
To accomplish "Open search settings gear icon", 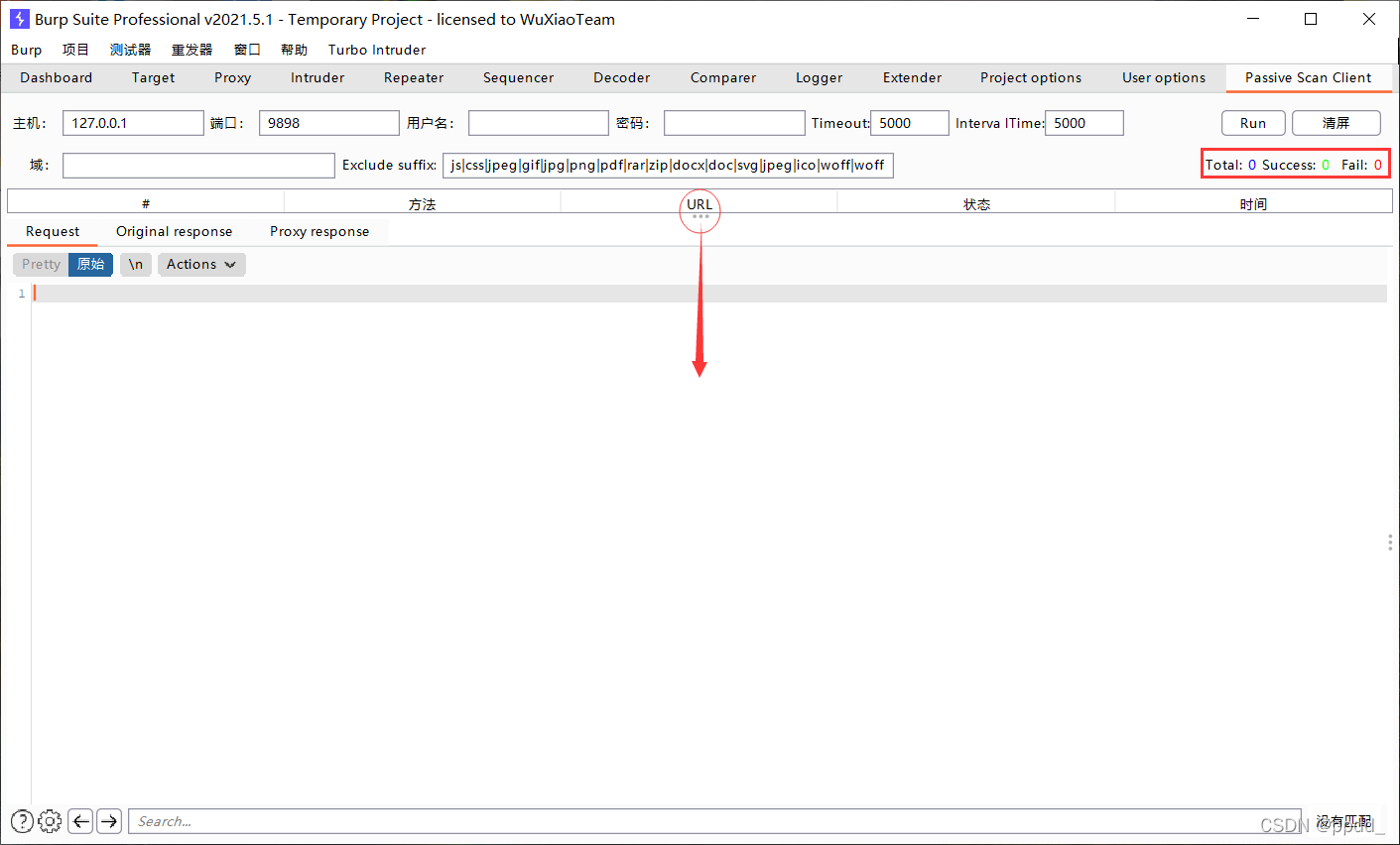I will [50, 821].
